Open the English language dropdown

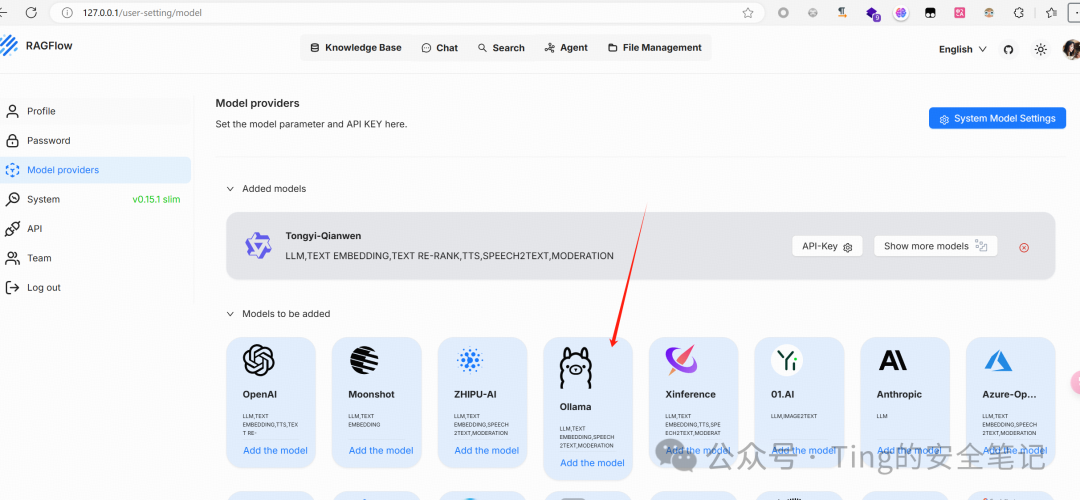(x=962, y=50)
